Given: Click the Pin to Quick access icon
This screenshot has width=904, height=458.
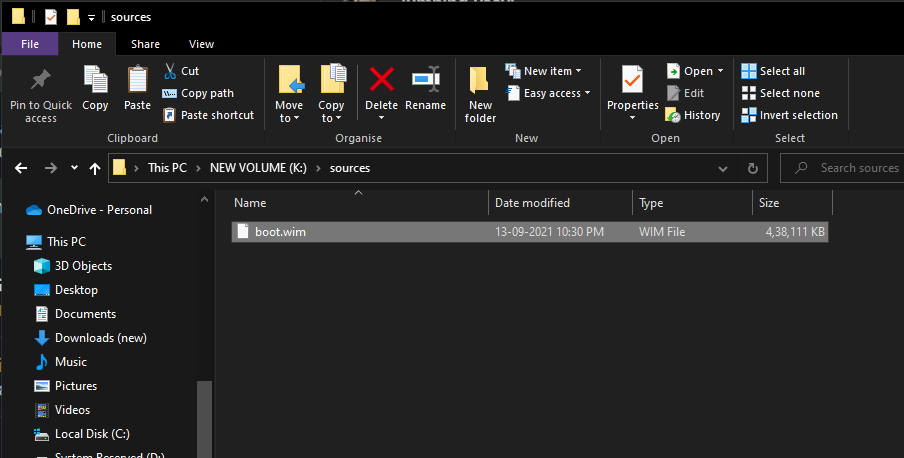Looking at the screenshot, I should (x=41, y=82).
